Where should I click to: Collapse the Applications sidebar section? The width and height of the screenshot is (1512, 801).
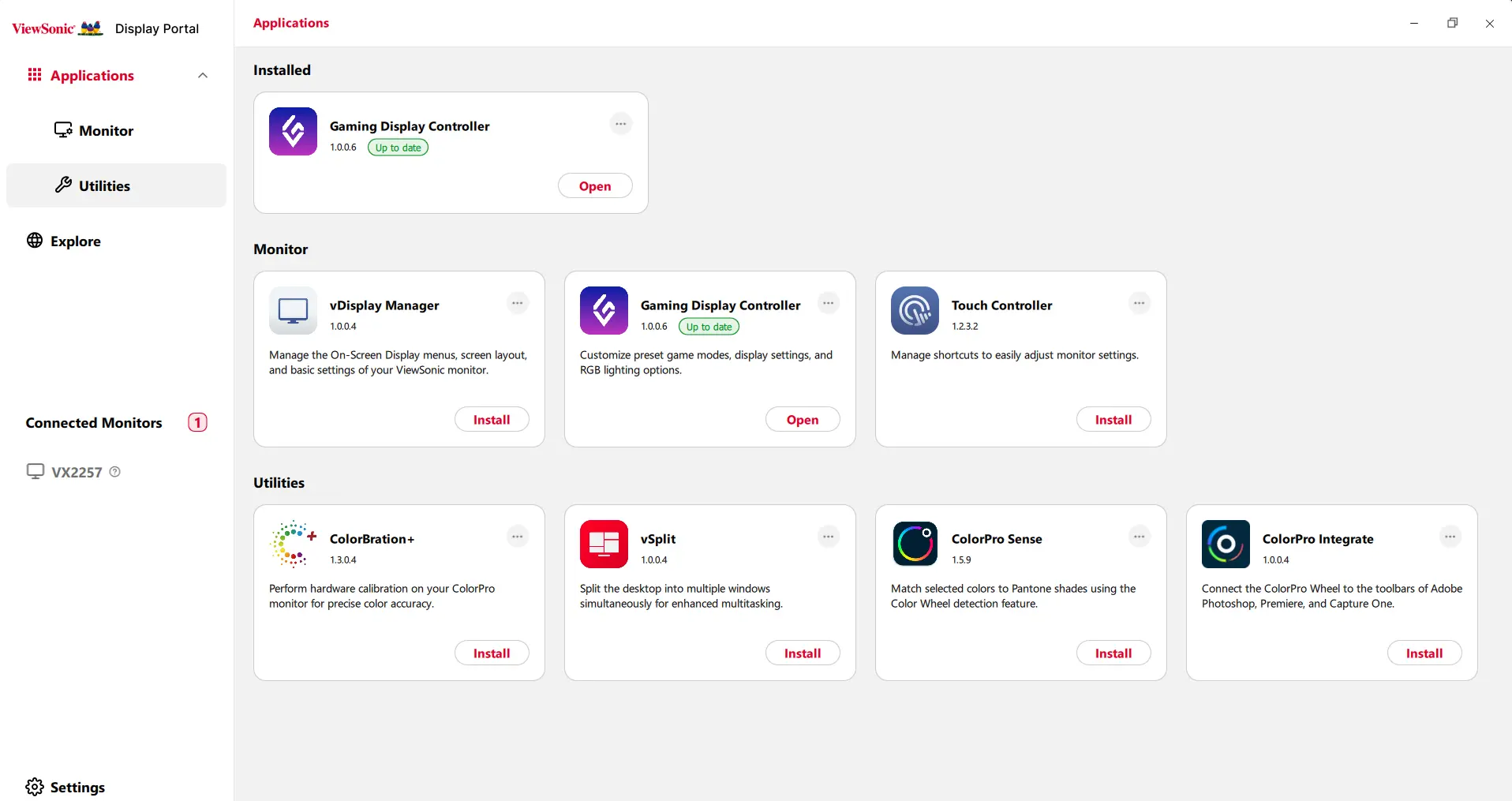203,76
